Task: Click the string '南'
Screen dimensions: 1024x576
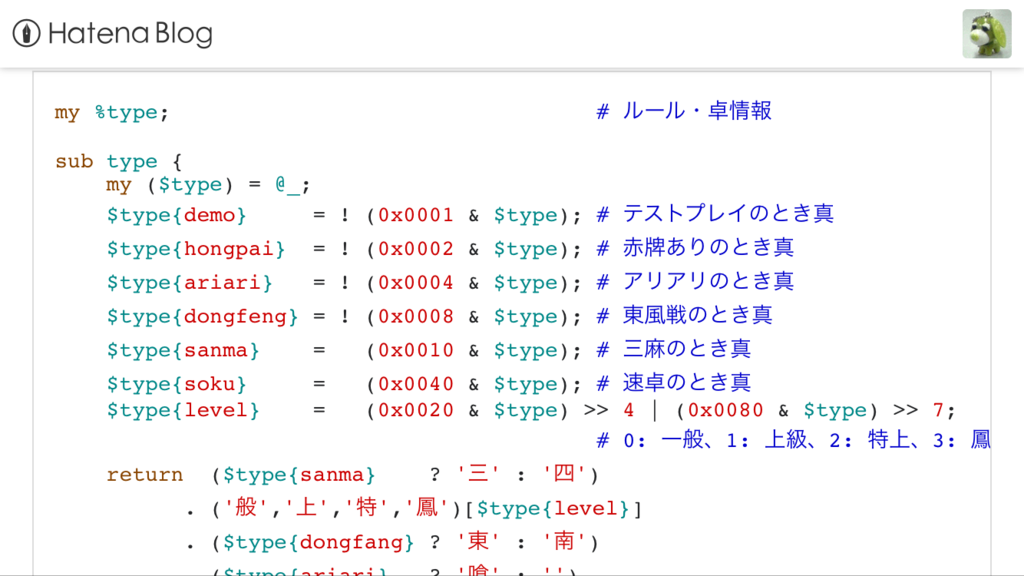Action: (x=564, y=541)
